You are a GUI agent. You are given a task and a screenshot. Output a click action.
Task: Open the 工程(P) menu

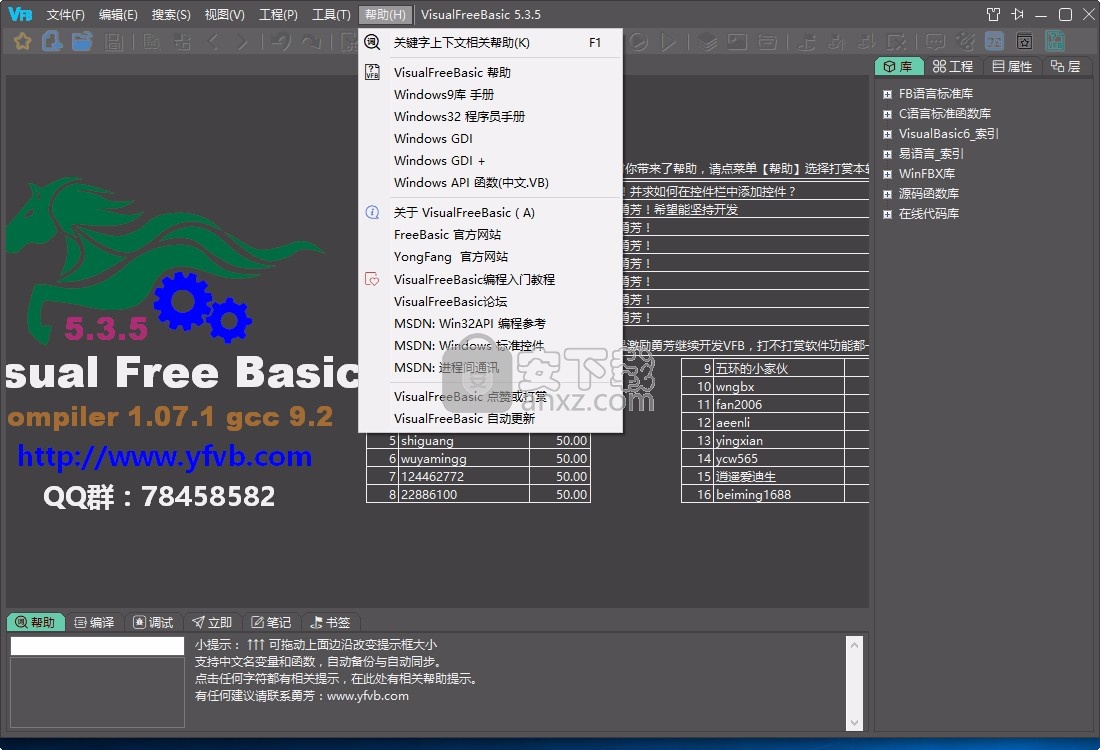[x=279, y=15]
